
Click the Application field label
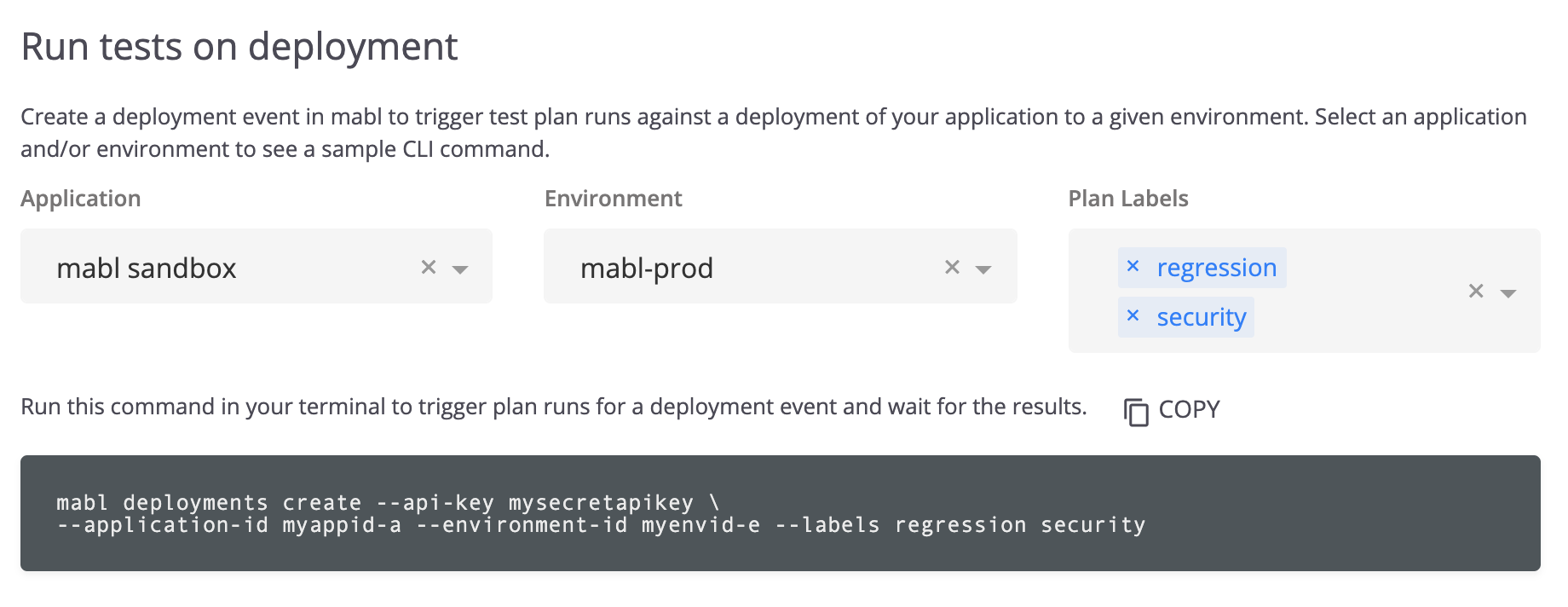point(81,199)
